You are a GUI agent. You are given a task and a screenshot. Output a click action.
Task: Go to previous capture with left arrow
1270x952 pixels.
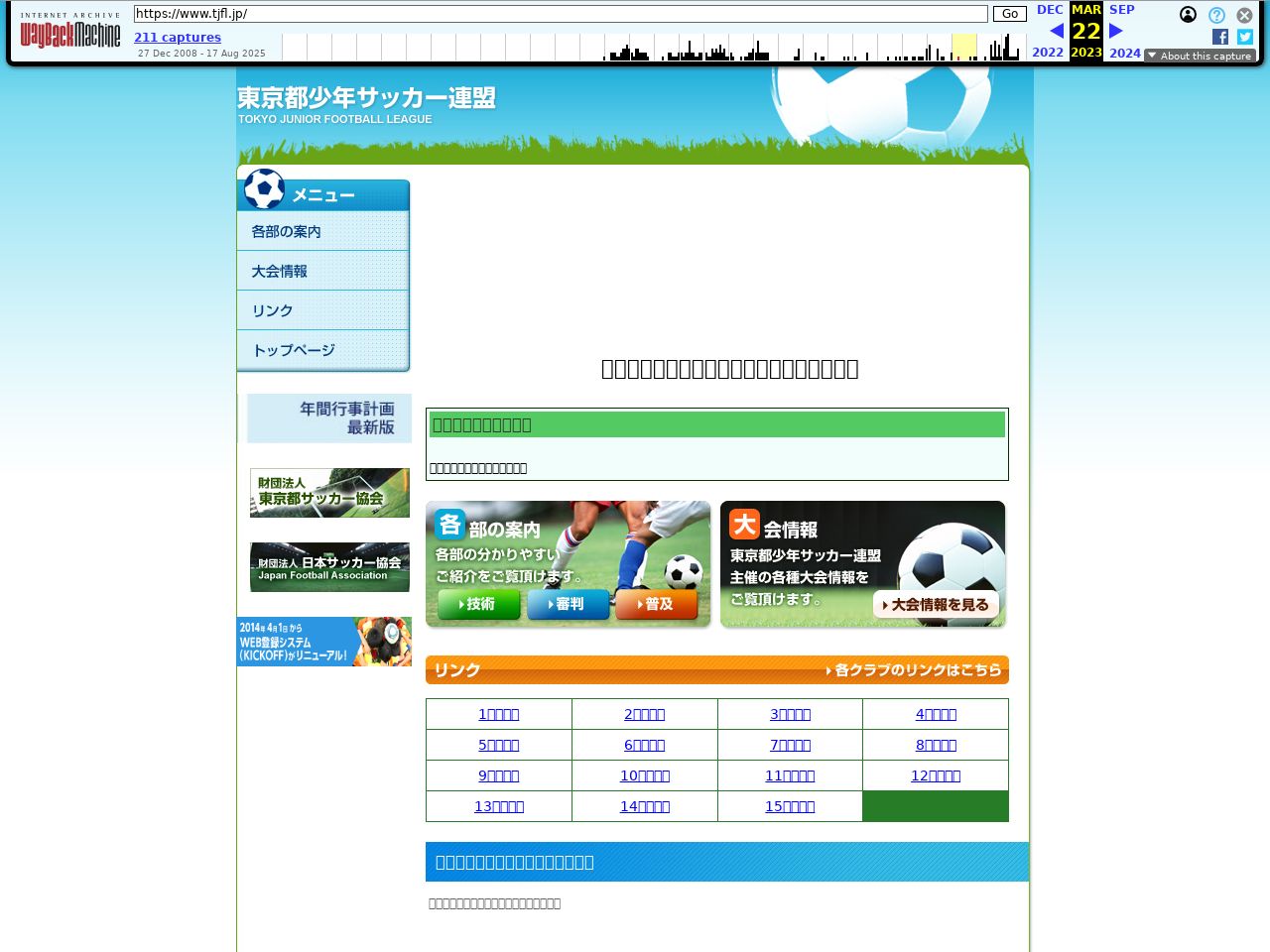[1056, 31]
